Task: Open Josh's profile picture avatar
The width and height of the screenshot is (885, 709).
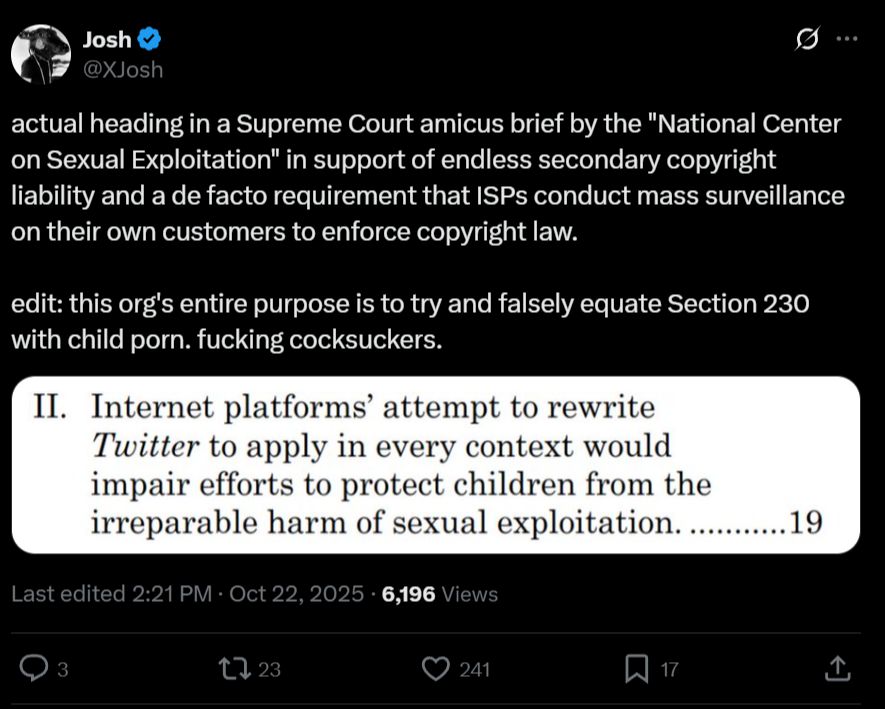Action: click(x=41, y=54)
